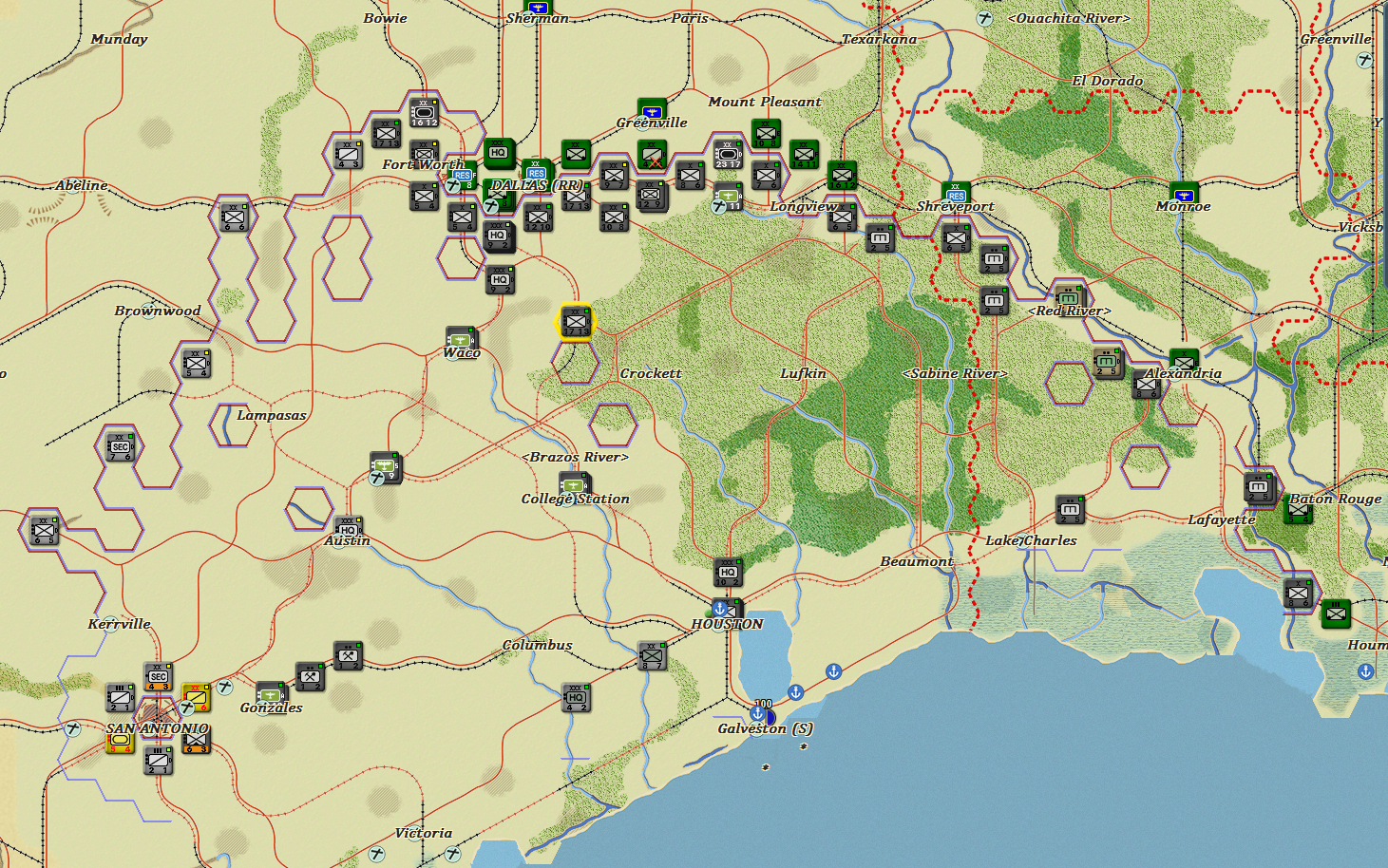
Task: Click the Lufkin town label
Action: point(803,373)
